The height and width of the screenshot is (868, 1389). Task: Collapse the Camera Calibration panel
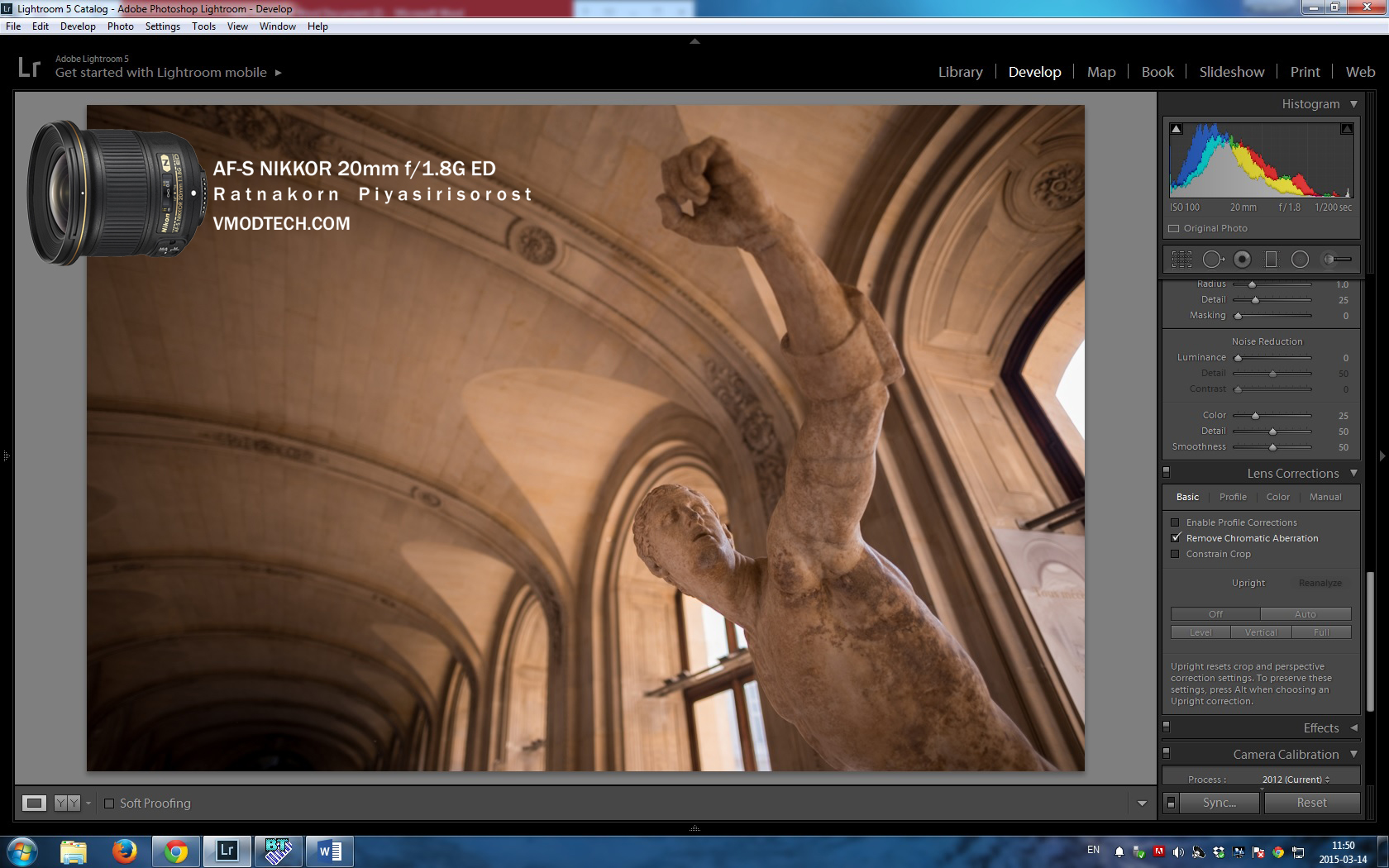(x=1353, y=755)
